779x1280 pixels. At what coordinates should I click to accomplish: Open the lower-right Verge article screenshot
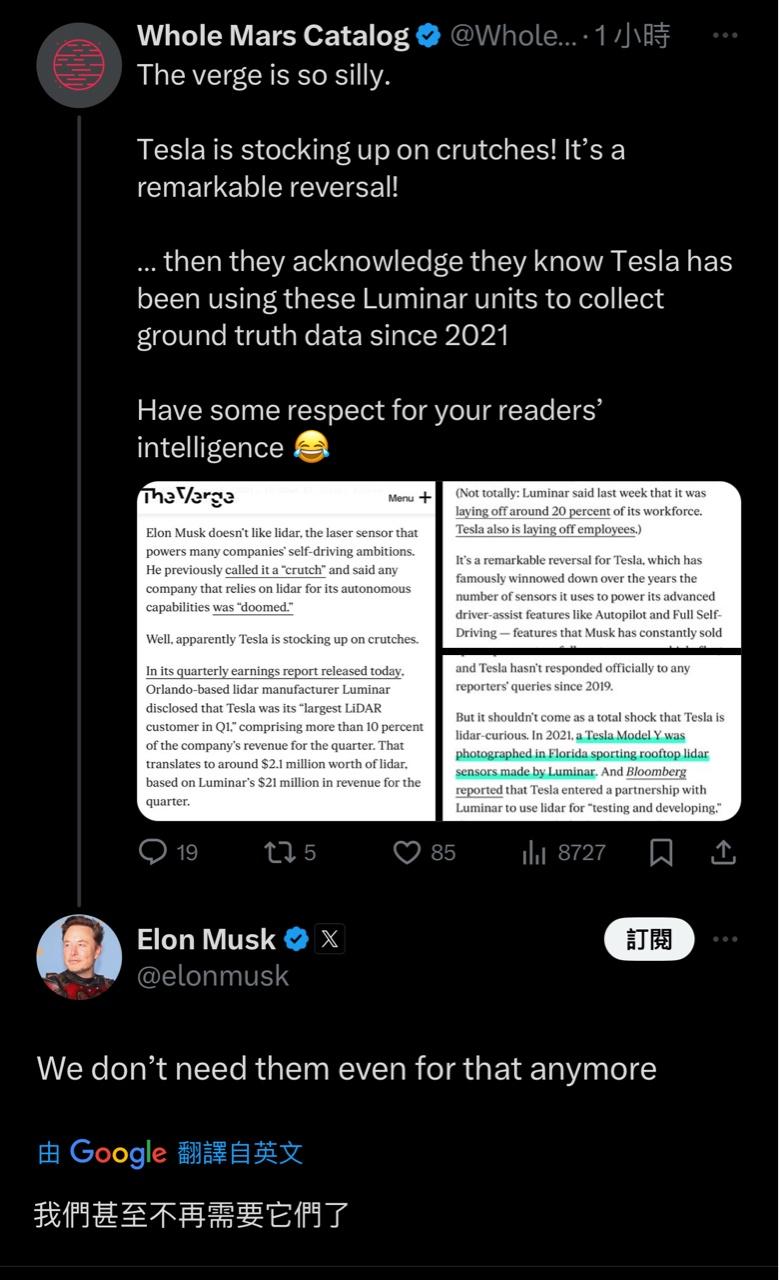coord(592,738)
